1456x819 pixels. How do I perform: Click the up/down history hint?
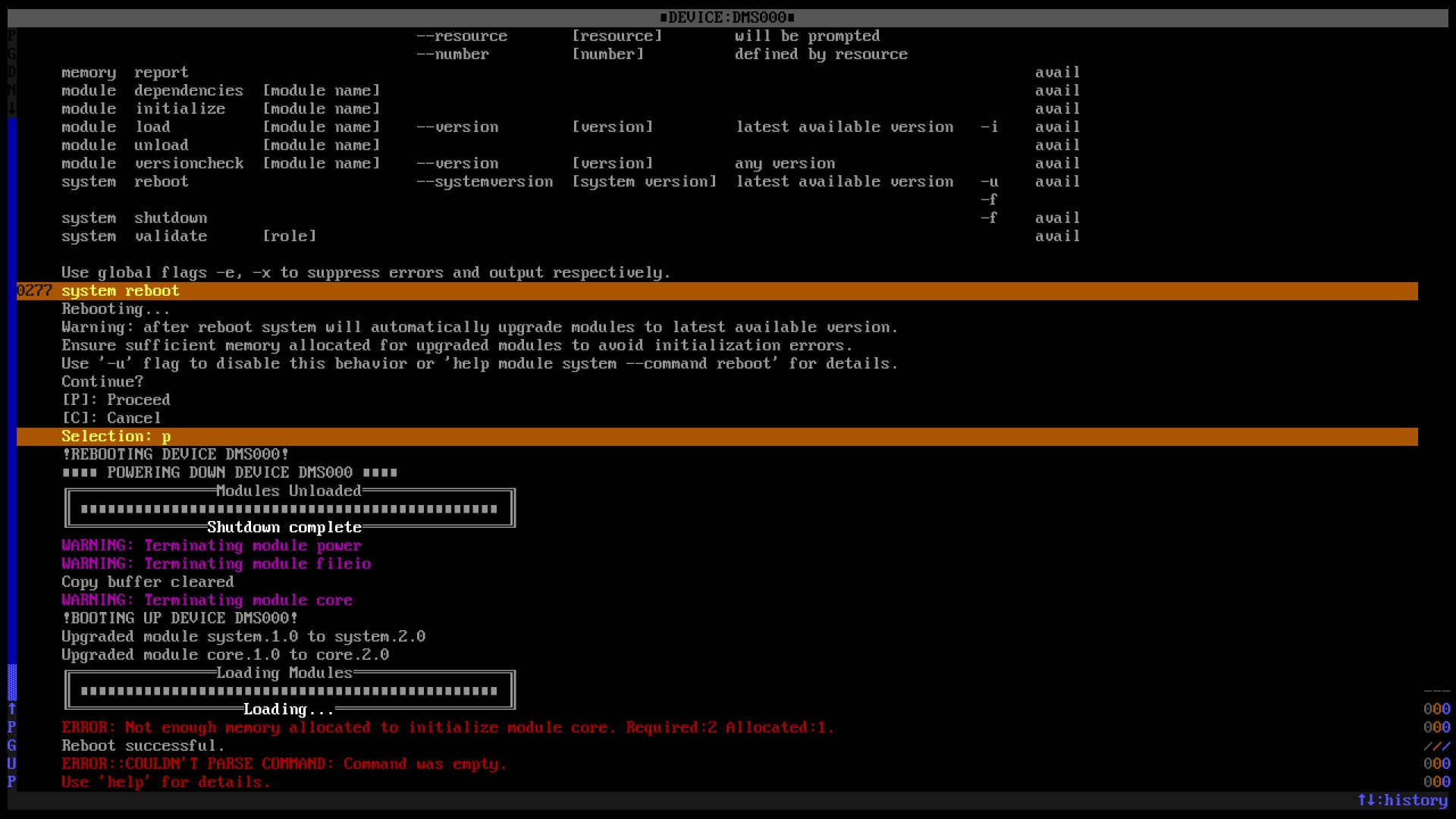[x=1402, y=800]
